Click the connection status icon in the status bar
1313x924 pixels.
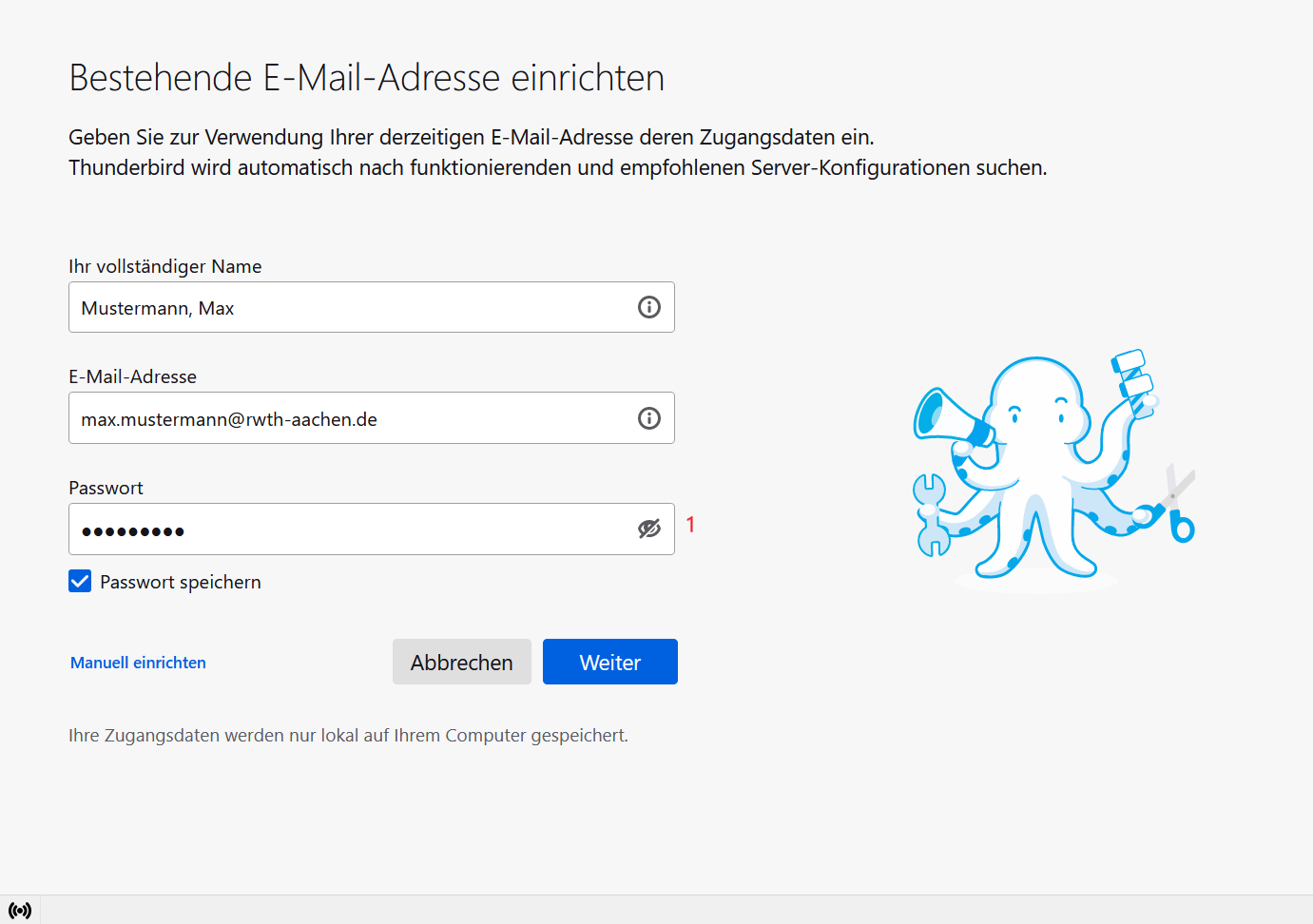point(20,910)
